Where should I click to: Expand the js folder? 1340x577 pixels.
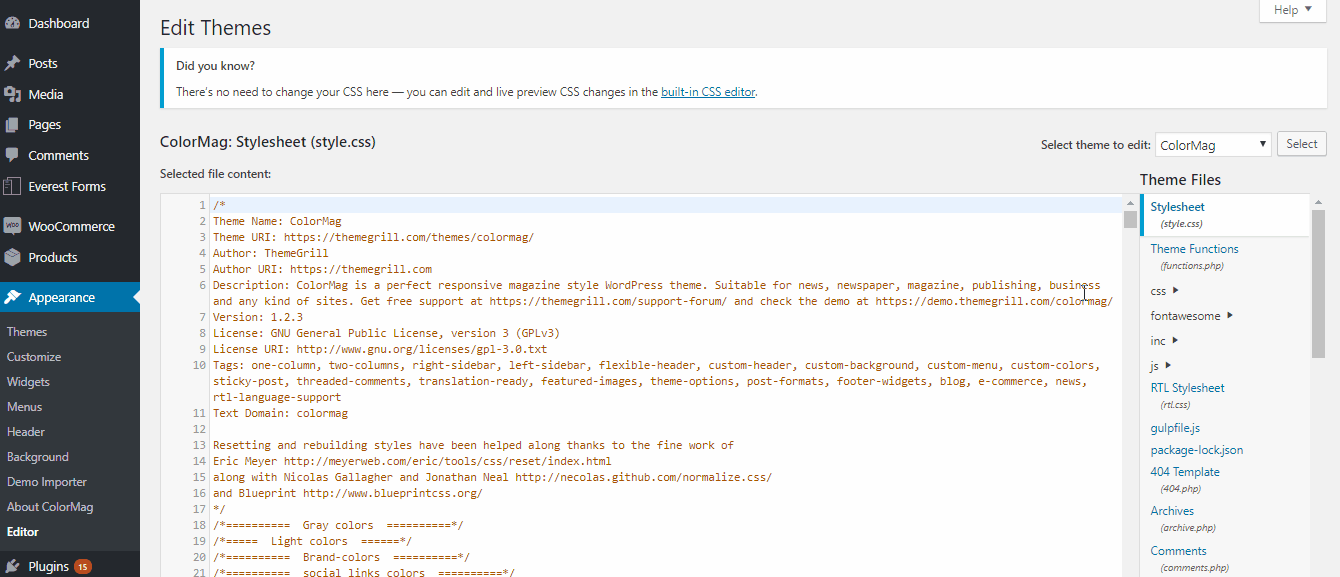pyautogui.click(x=1161, y=366)
